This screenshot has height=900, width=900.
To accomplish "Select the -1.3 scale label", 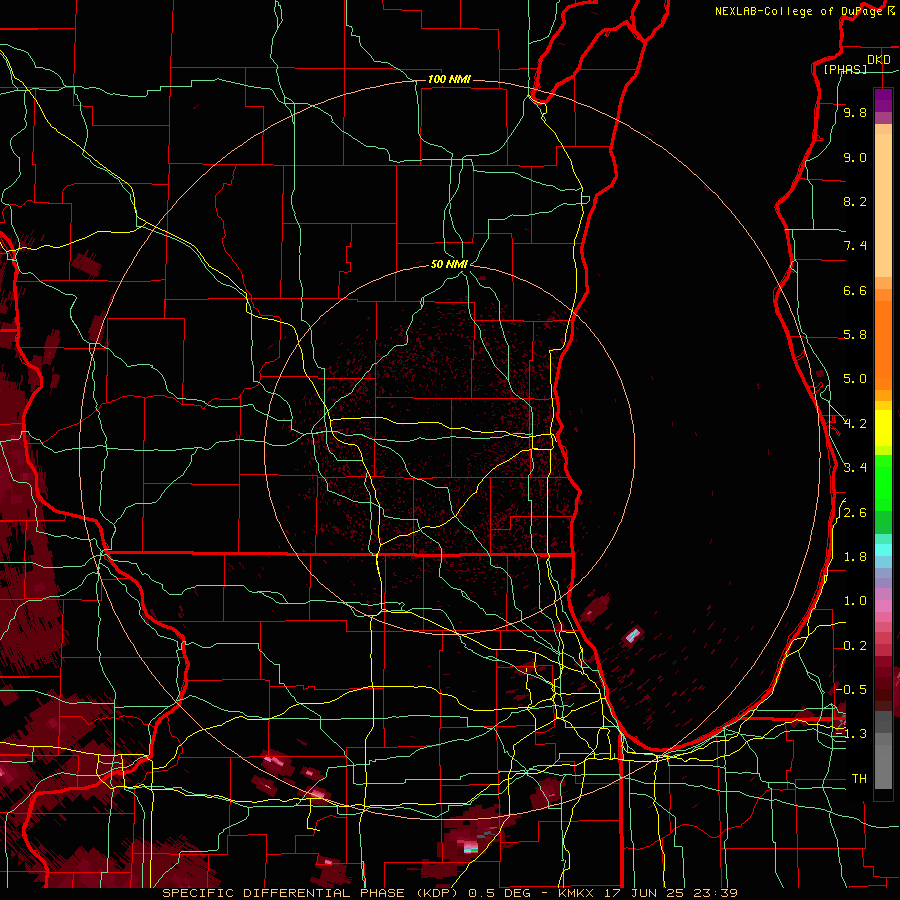I will (x=851, y=734).
